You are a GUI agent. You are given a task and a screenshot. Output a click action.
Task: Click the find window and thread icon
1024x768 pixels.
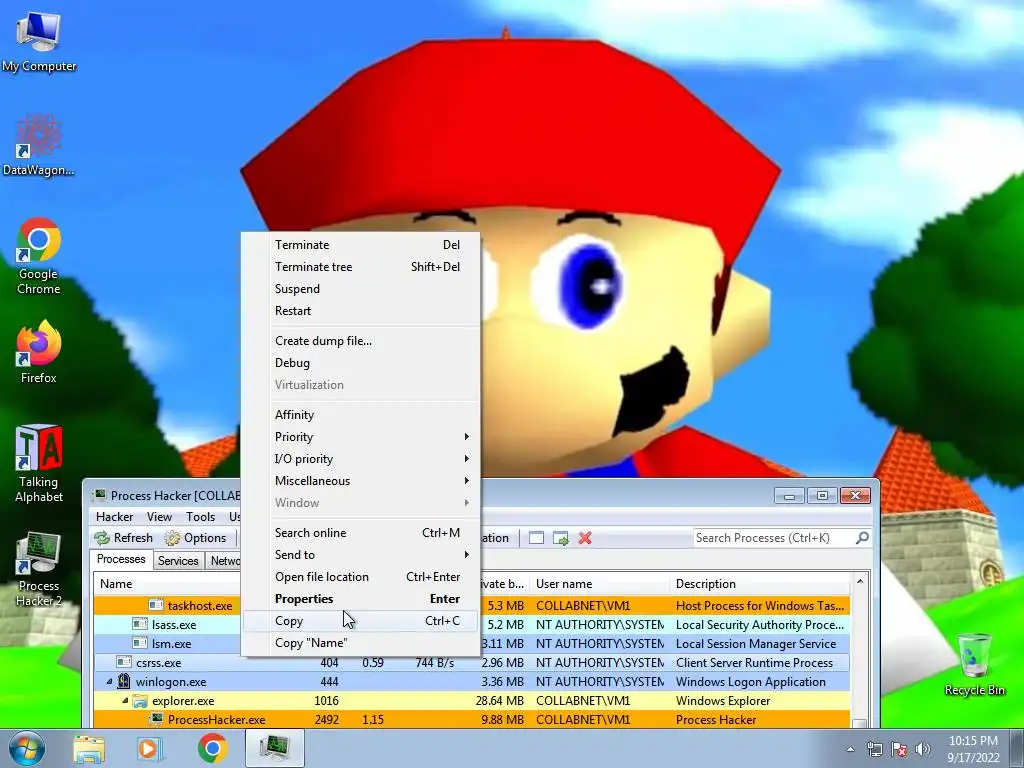click(x=560, y=538)
